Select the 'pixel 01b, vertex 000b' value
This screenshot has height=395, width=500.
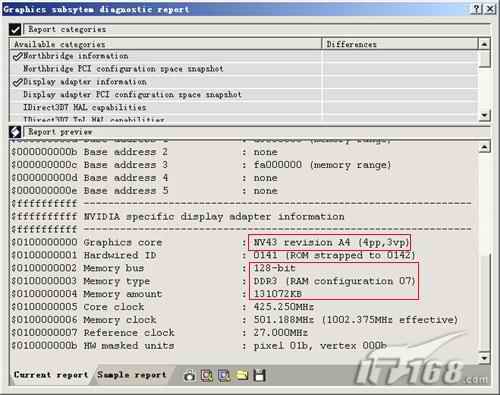pyautogui.click(x=320, y=346)
